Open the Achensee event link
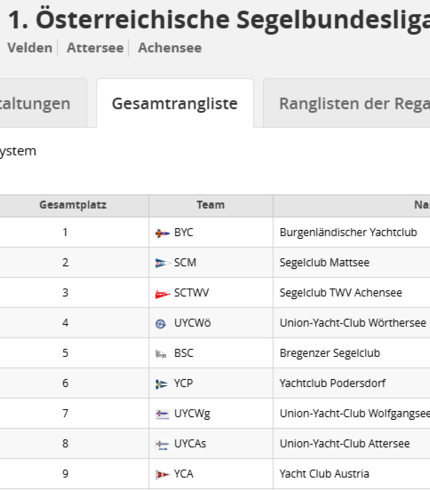The width and height of the screenshot is (430, 490). 170,48
